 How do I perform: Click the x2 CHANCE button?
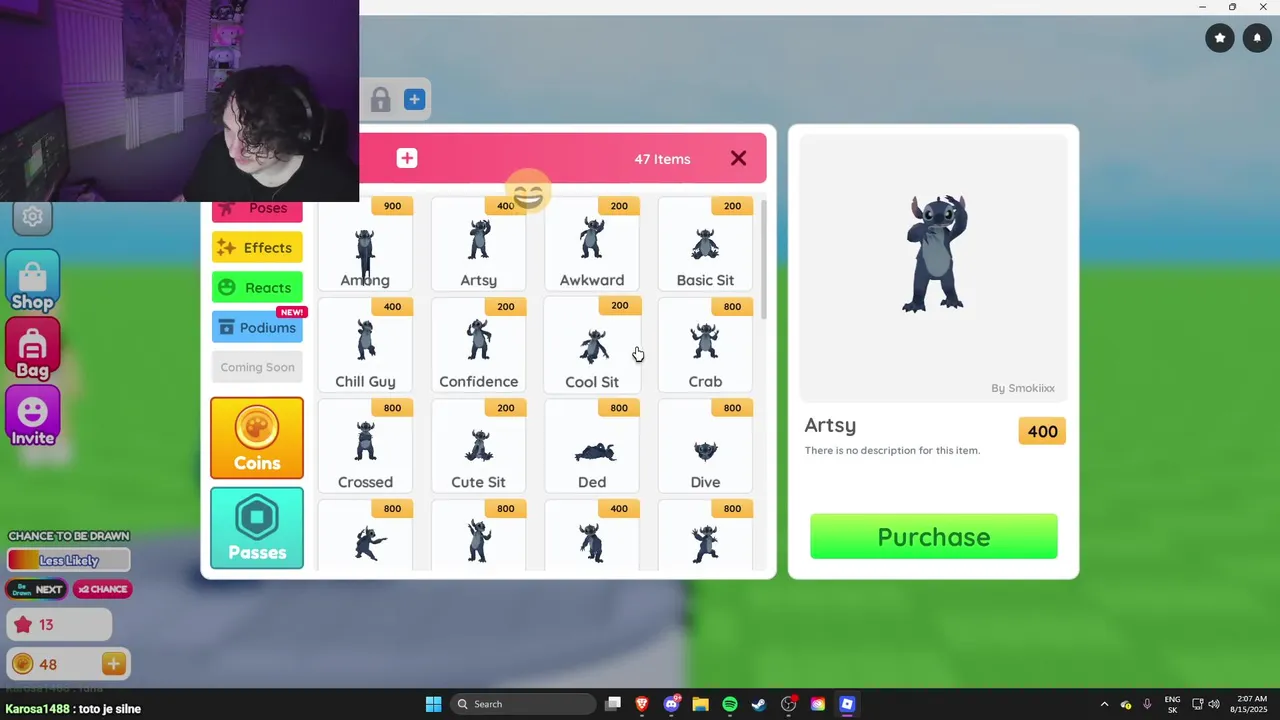(x=102, y=589)
